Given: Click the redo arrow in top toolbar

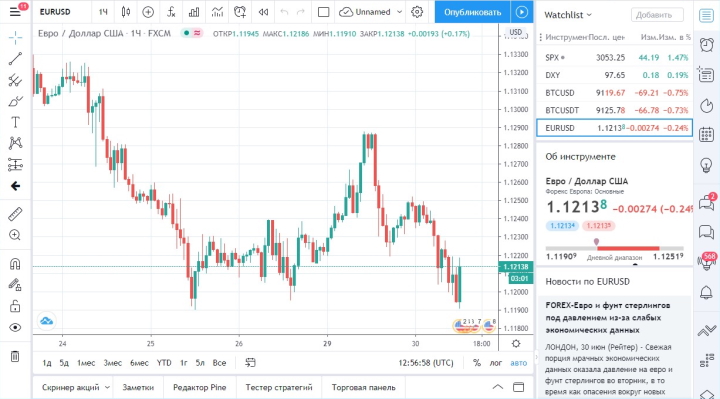Looking at the screenshot, I should pyautogui.click(x=301, y=12).
